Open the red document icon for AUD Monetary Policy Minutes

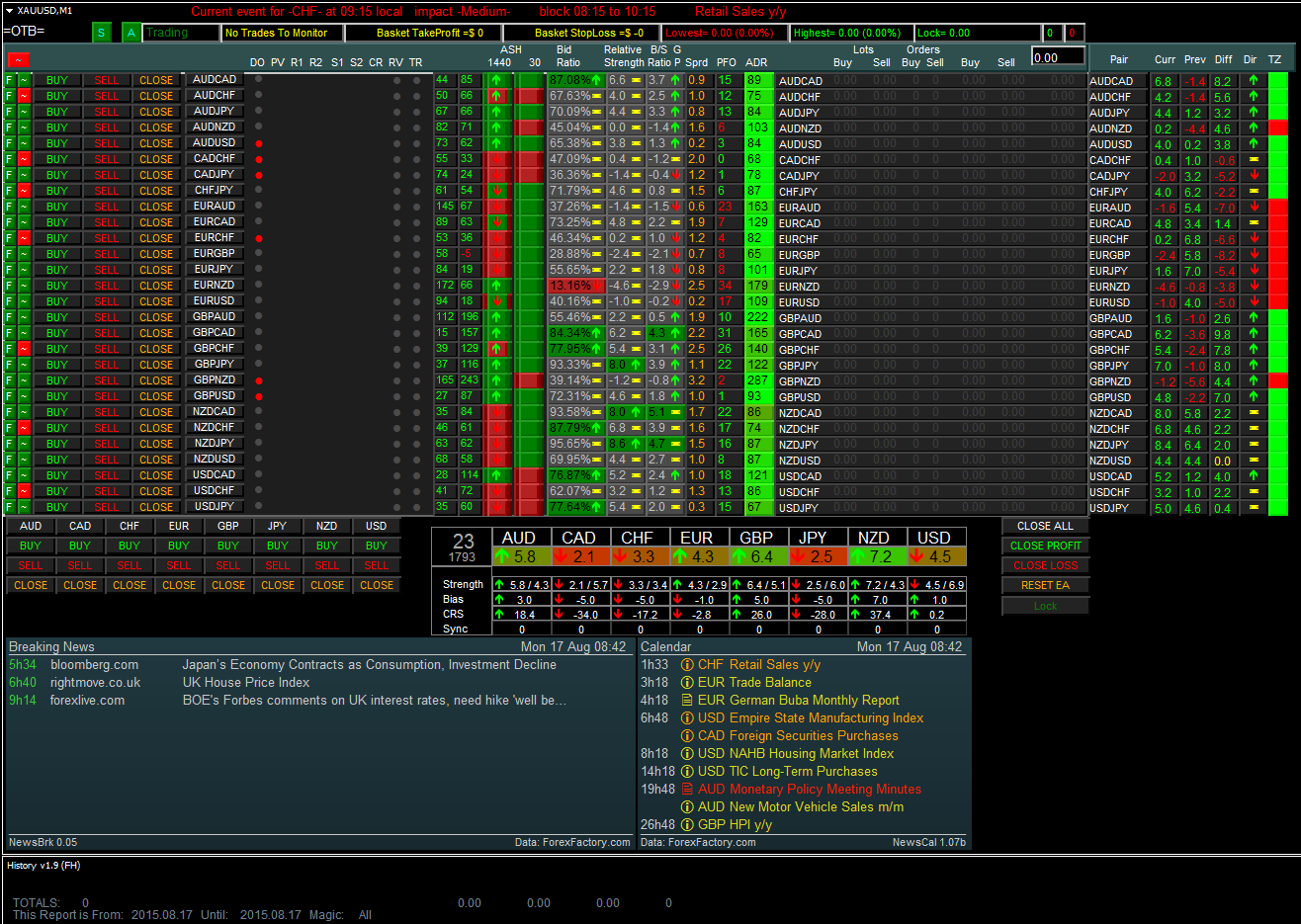(x=687, y=790)
